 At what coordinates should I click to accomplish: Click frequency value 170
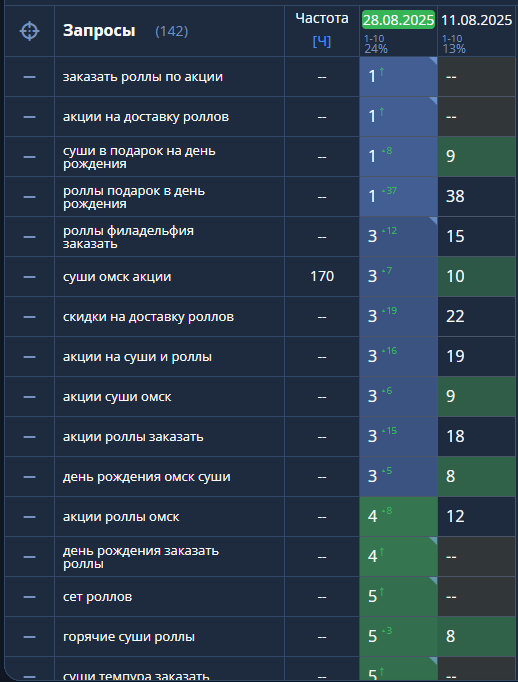(322, 277)
